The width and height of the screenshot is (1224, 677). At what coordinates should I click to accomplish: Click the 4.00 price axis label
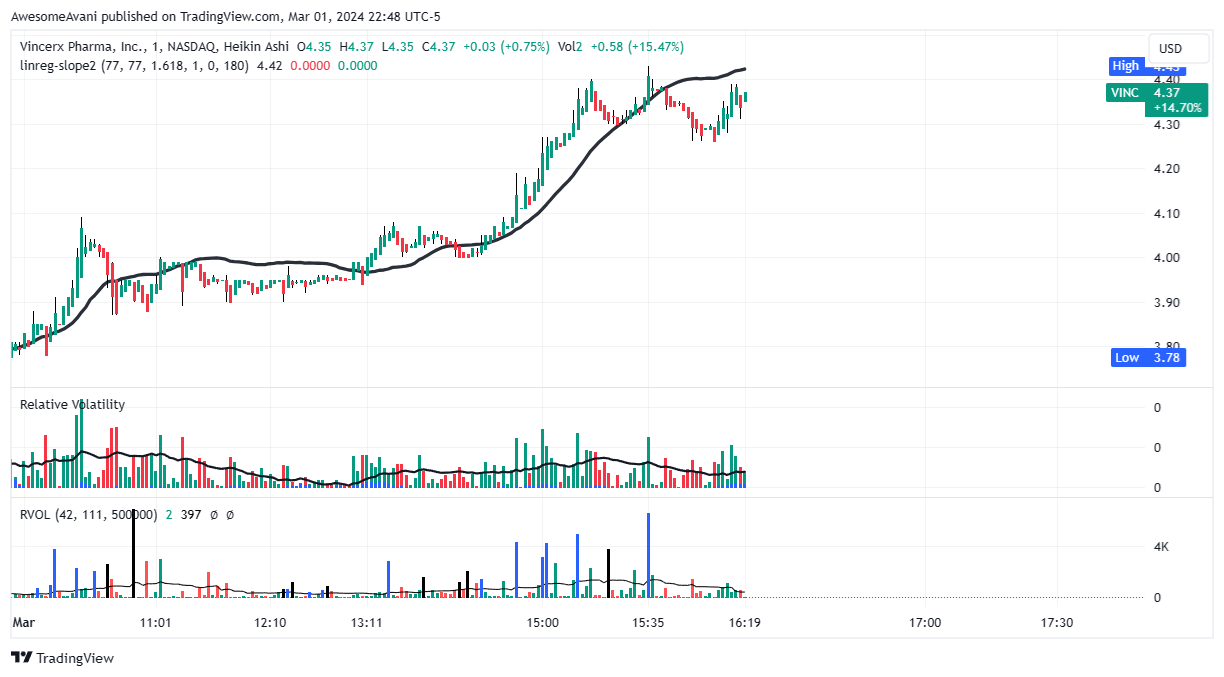pos(1166,258)
